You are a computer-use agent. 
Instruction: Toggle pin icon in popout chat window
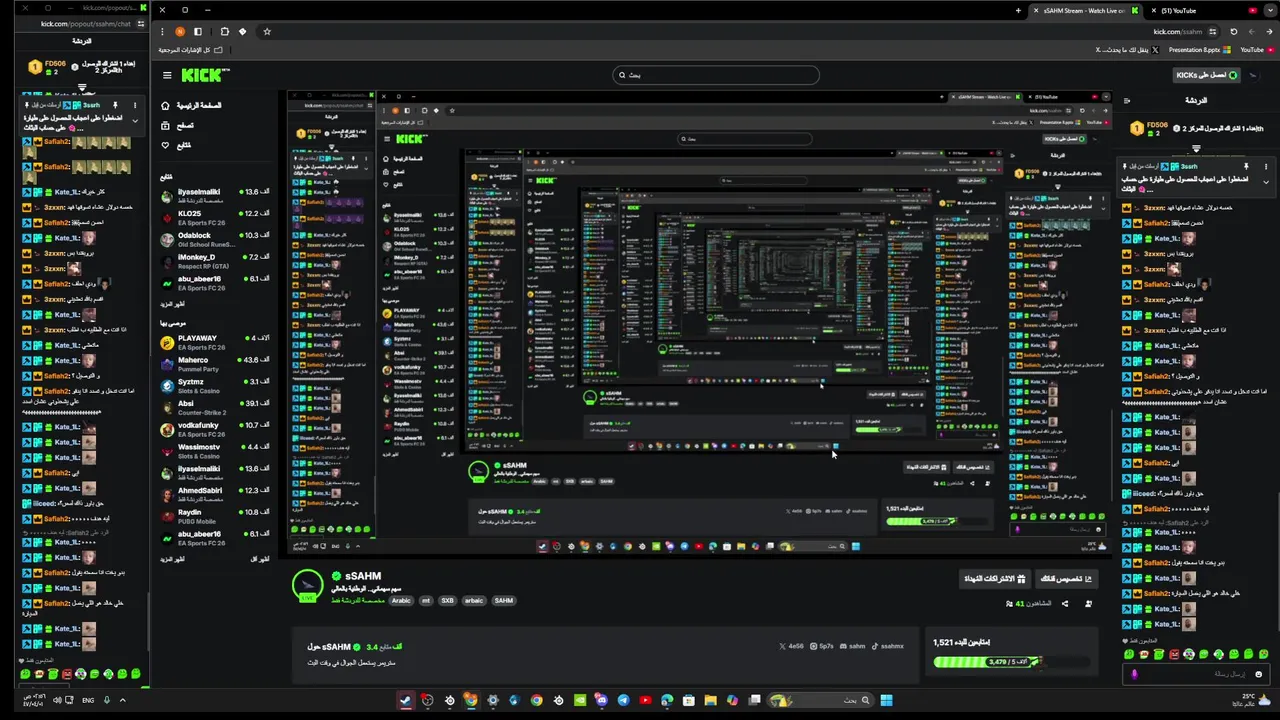(115, 105)
